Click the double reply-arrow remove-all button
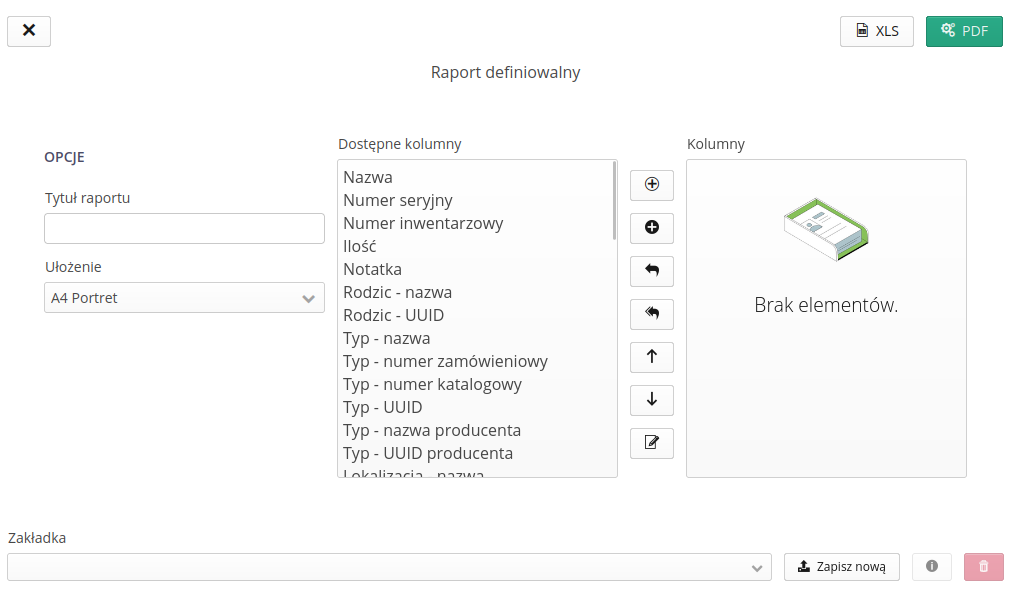This screenshot has width=1015, height=590. pyautogui.click(x=652, y=314)
